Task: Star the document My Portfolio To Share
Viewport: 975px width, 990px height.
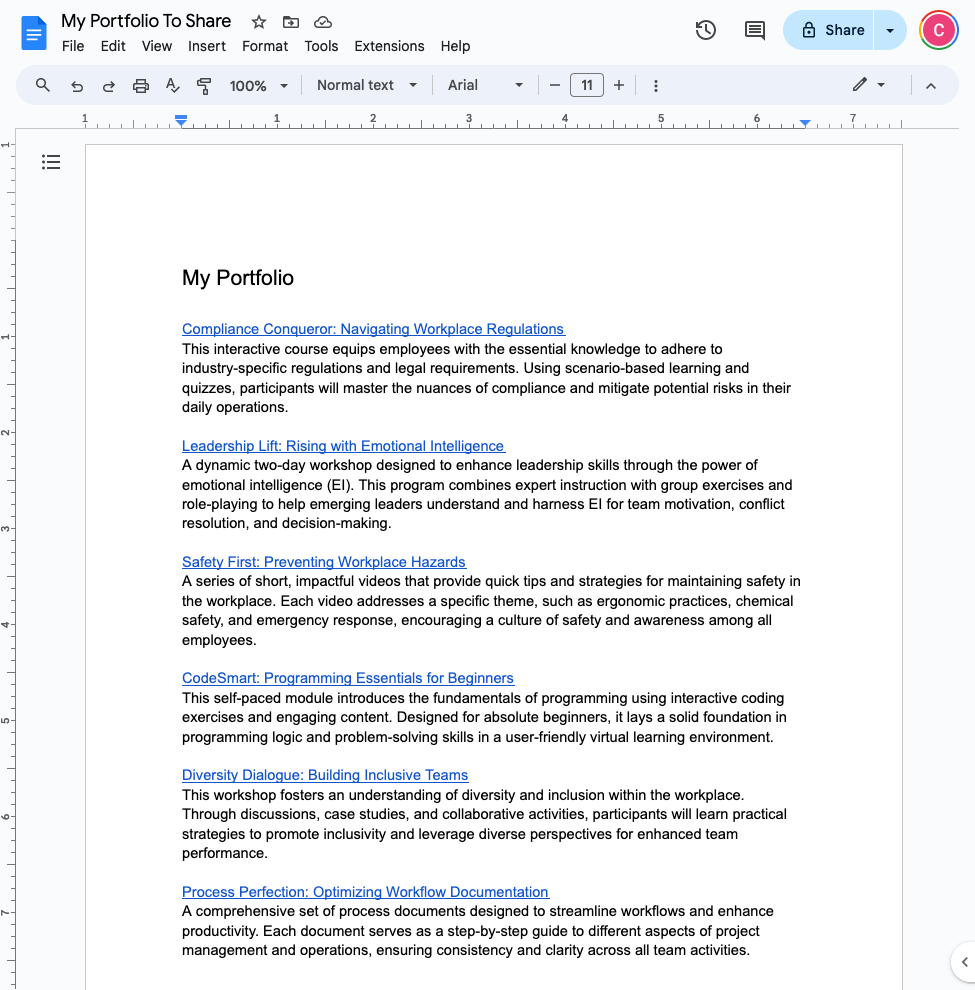Action: pyautogui.click(x=259, y=22)
